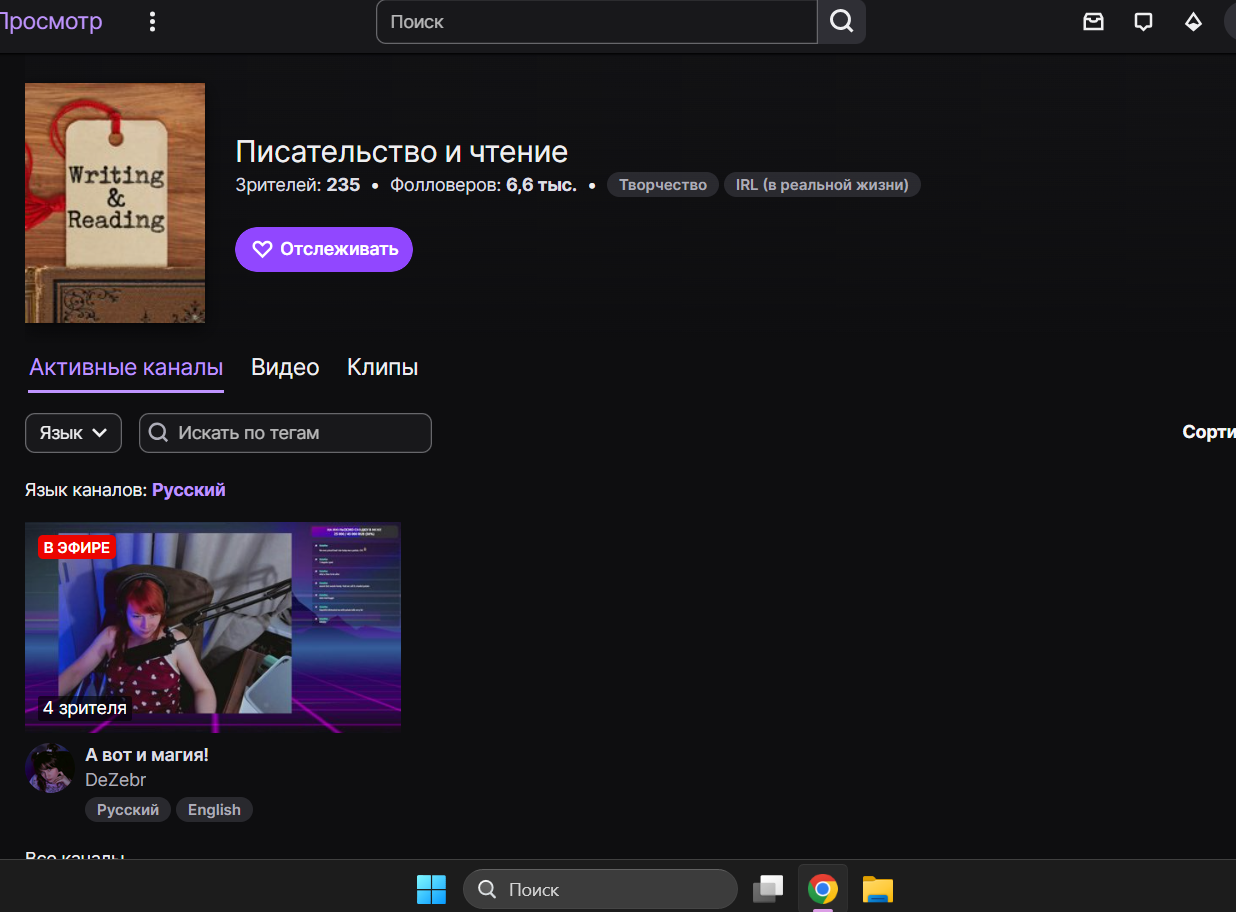
Task: Switch to the Видео tab
Action: pos(285,367)
